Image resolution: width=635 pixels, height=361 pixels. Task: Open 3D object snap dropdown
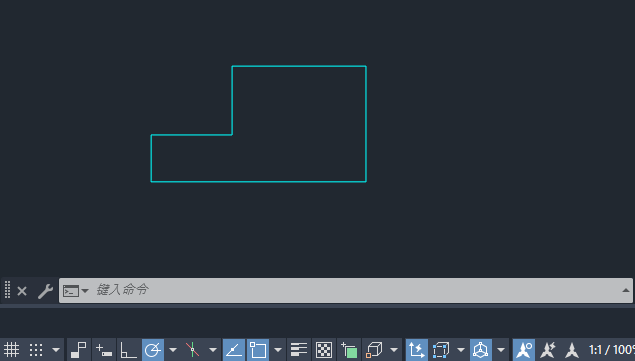(x=394, y=350)
